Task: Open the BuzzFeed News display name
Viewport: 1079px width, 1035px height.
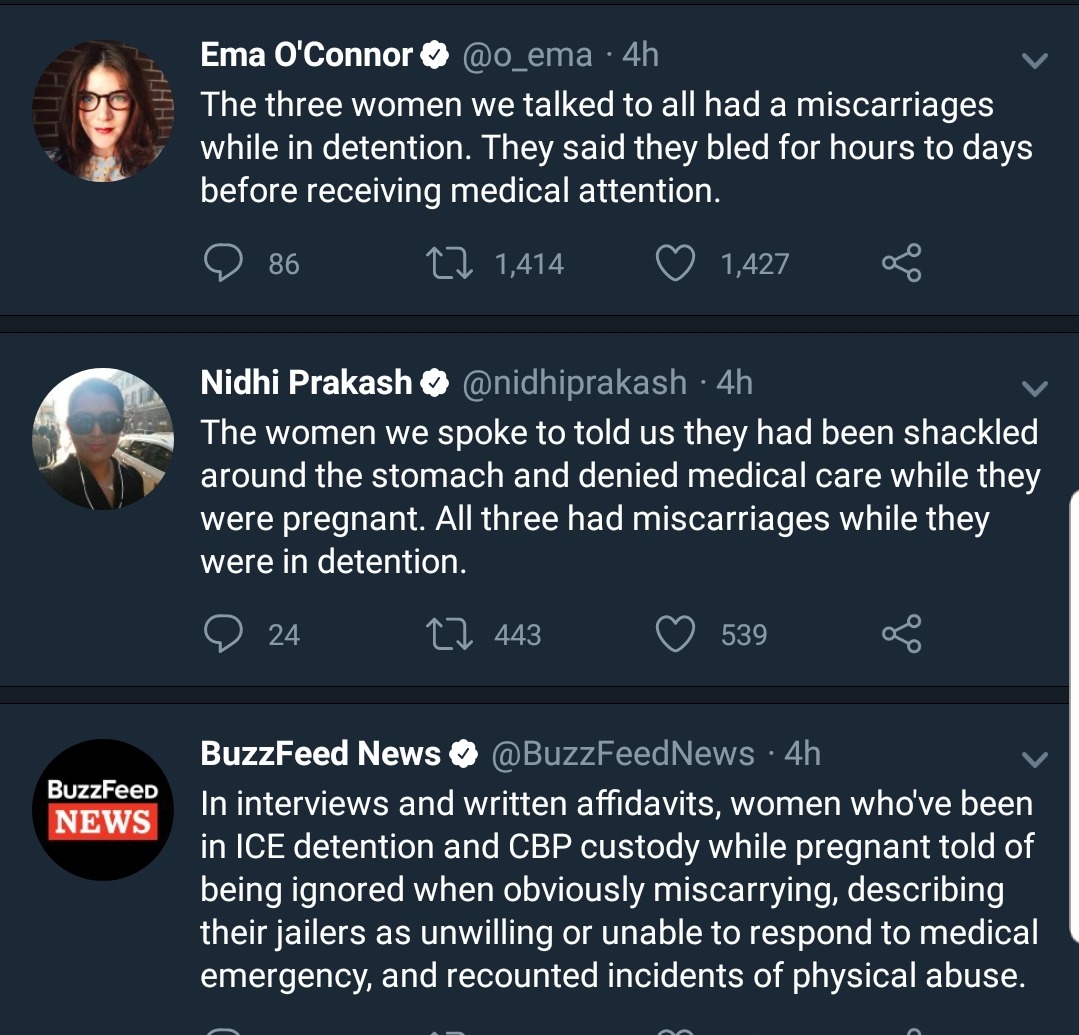Action: pyautogui.click(x=321, y=753)
